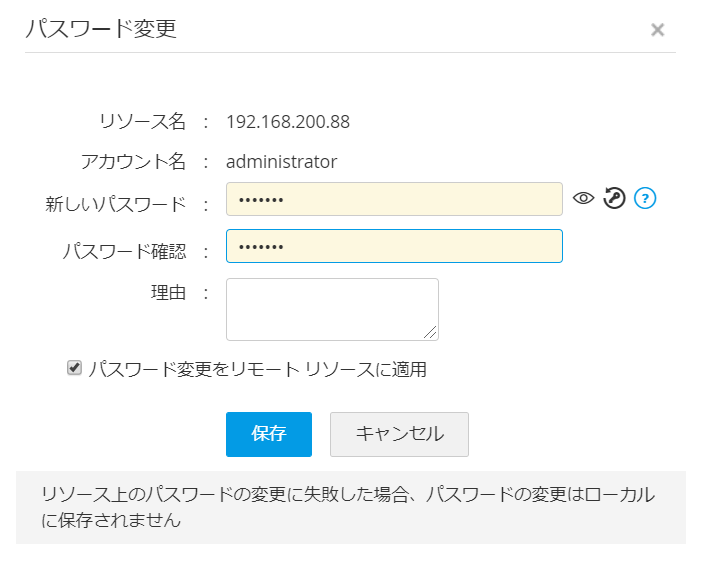Click the administrator account name text

click(x=282, y=161)
